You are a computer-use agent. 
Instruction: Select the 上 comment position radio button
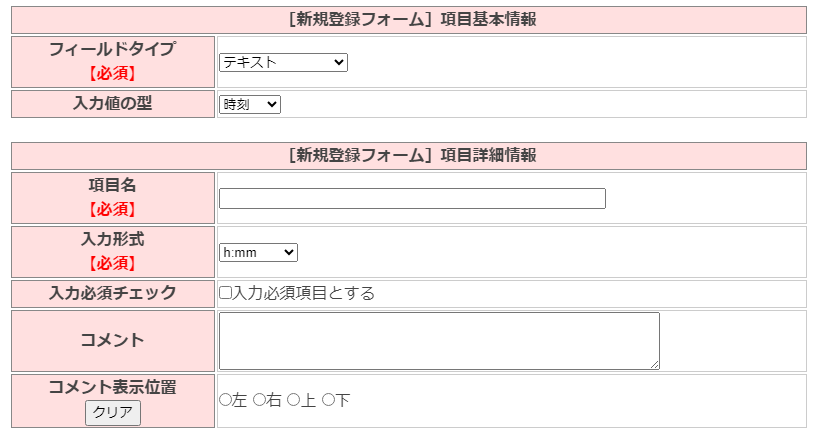[x=293, y=400]
